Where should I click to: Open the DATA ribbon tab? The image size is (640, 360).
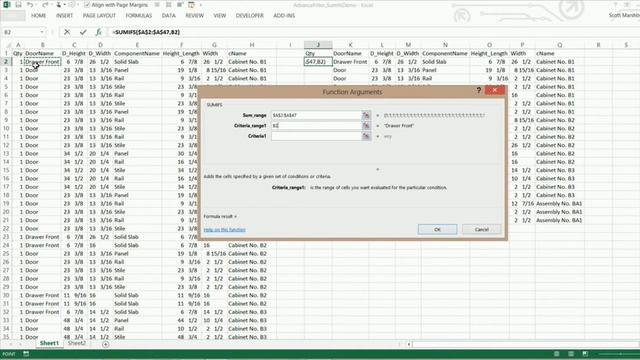pyautogui.click(x=169, y=16)
